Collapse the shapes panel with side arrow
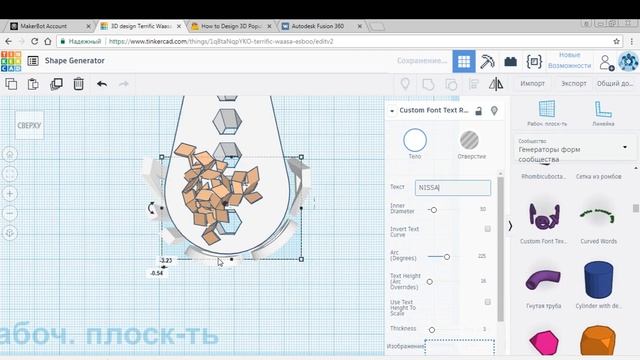Viewport: 640px width, 360px height. tap(510, 226)
